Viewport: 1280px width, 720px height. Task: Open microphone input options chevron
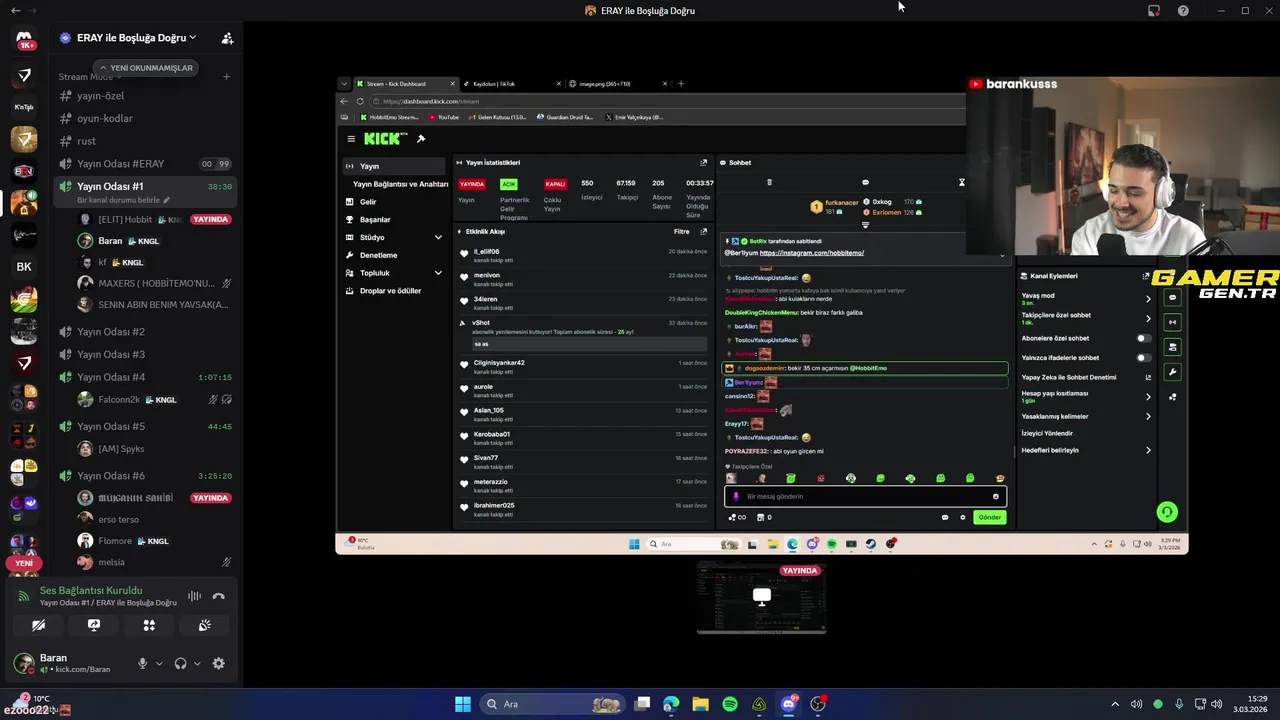click(x=158, y=664)
